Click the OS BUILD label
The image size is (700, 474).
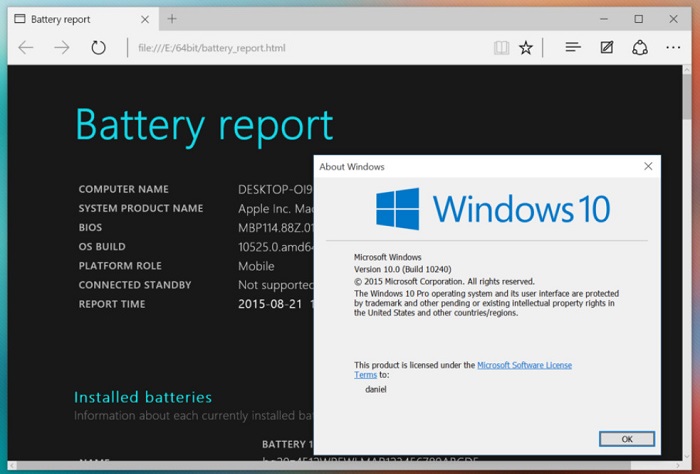coord(102,247)
